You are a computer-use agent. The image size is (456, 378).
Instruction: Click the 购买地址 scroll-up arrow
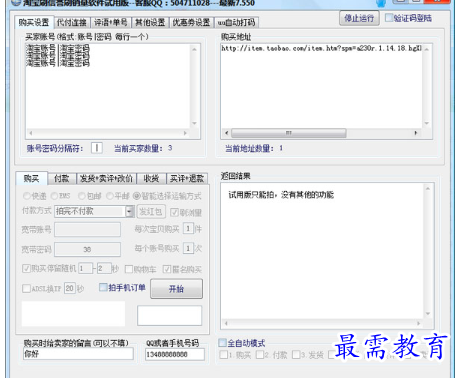pyautogui.click(x=427, y=49)
